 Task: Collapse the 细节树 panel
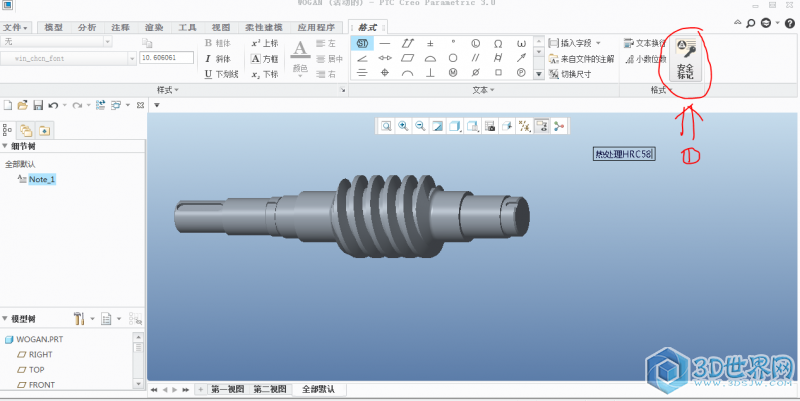pyautogui.click(x=5, y=146)
